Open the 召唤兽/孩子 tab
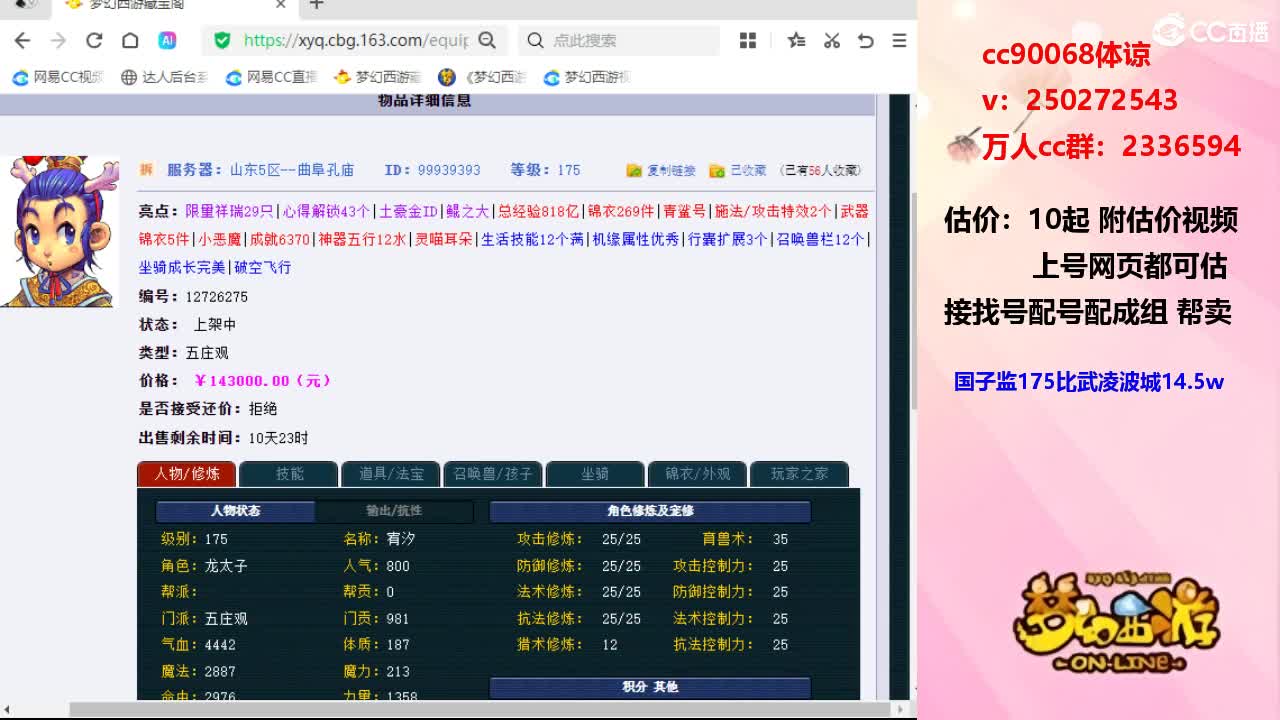Viewport: 1280px width, 720px height. point(493,474)
